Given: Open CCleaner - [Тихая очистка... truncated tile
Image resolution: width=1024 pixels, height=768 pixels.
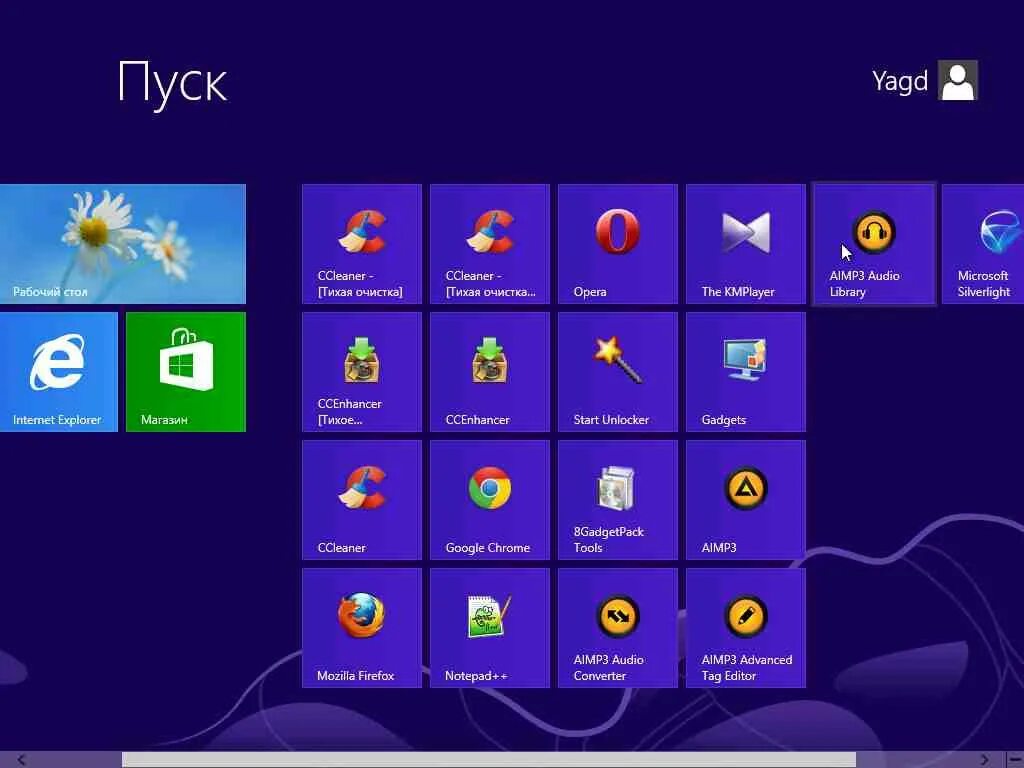Looking at the screenshot, I should 490,244.
